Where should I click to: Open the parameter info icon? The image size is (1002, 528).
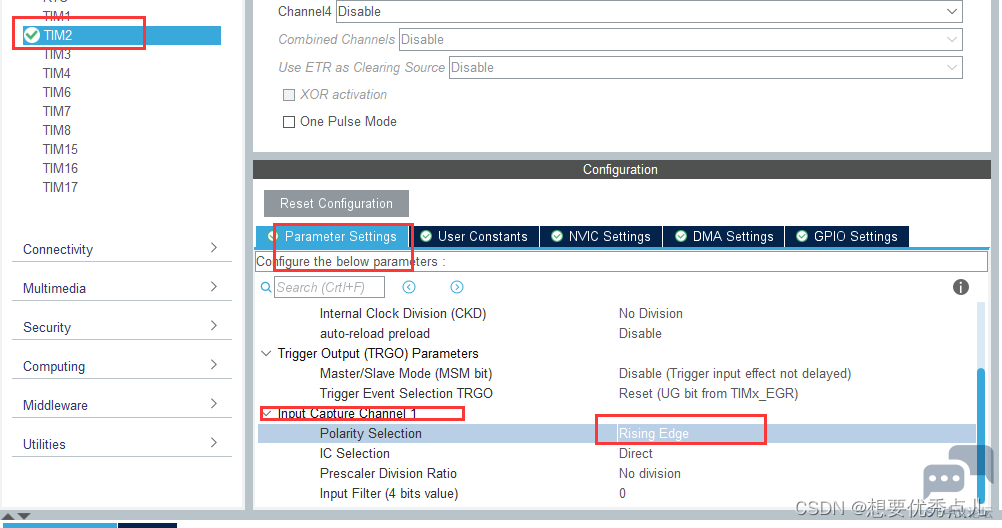[960, 287]
